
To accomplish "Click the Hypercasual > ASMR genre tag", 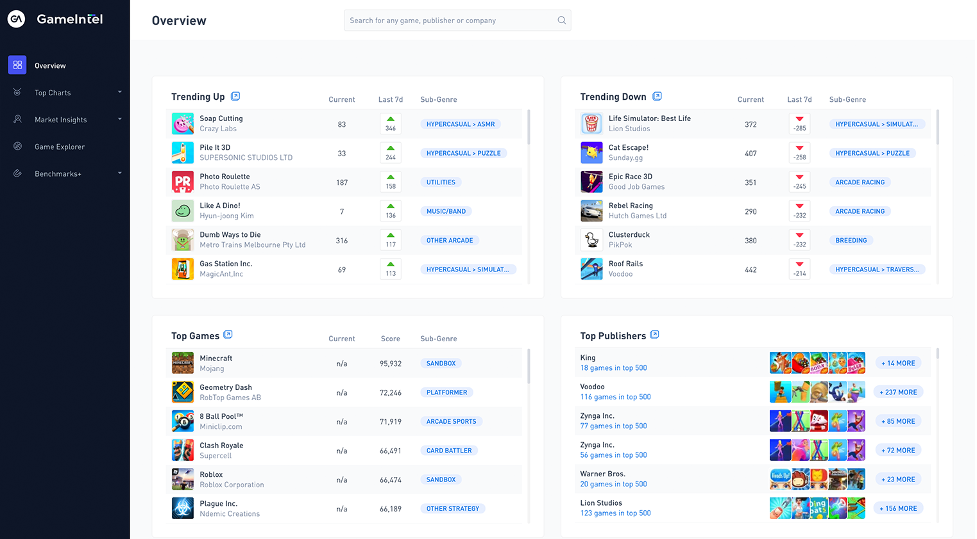I will [460, 125].
